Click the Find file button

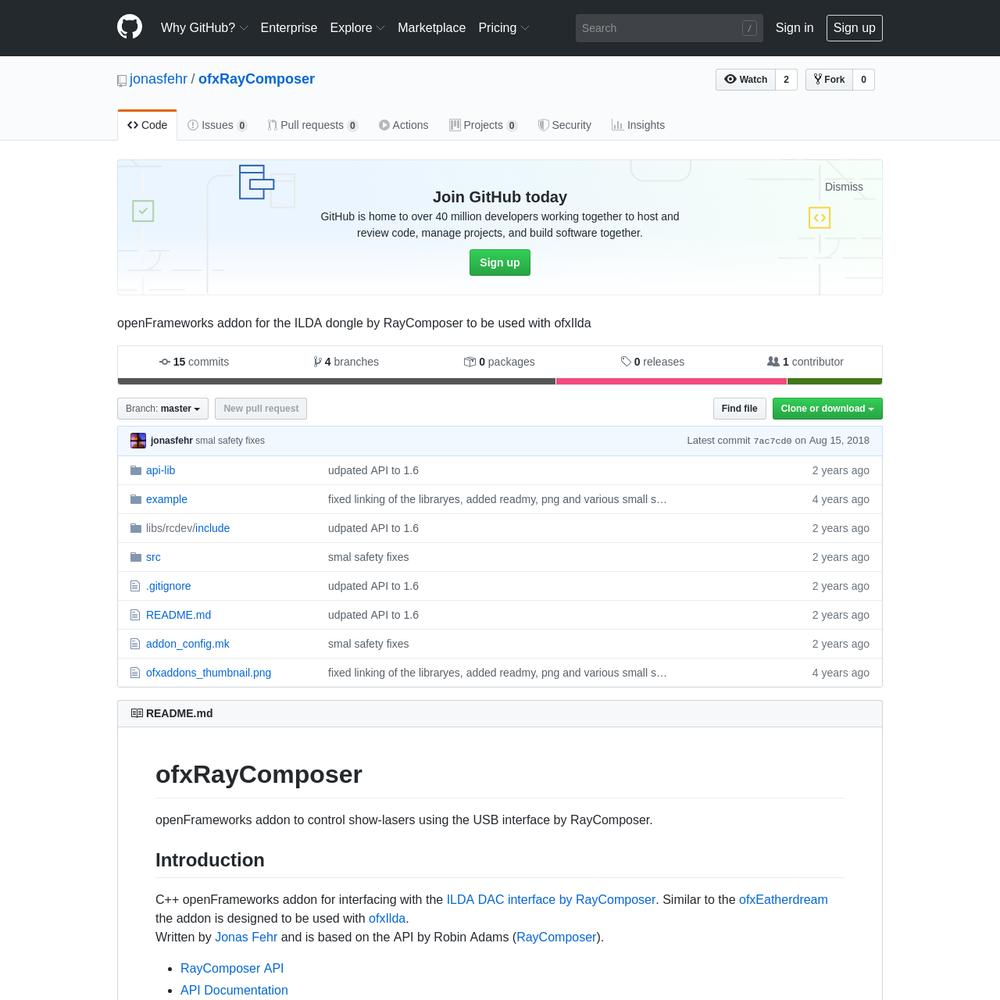point(739,409)
